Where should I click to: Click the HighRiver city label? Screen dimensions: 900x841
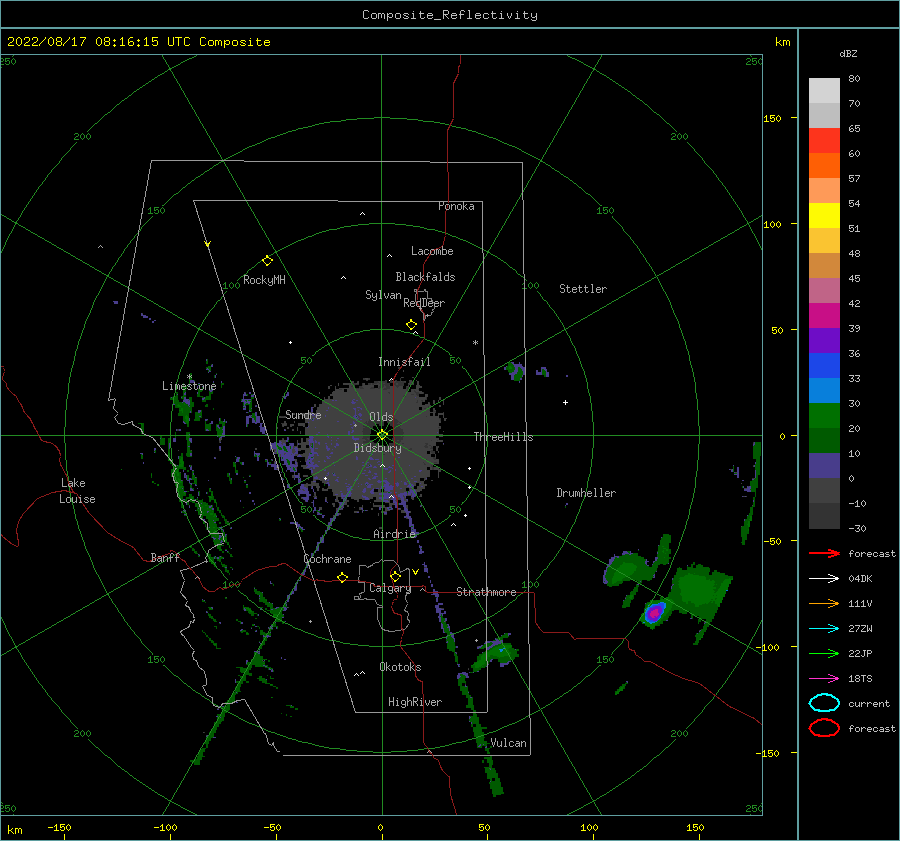[x=415, y=702]
